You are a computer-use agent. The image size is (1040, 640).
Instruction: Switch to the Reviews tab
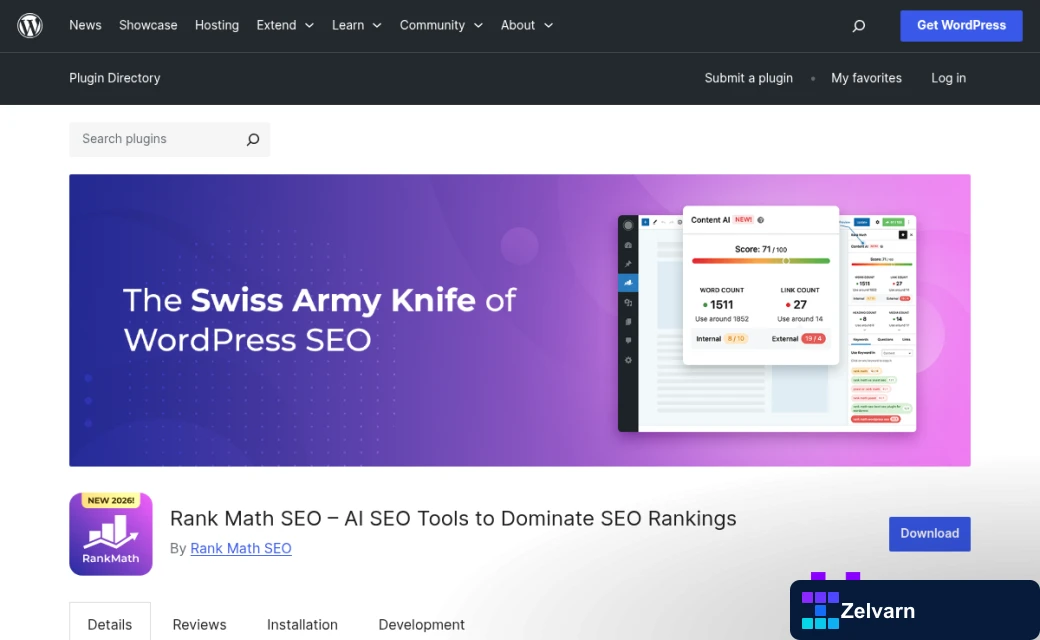click(x=199, y=624)
